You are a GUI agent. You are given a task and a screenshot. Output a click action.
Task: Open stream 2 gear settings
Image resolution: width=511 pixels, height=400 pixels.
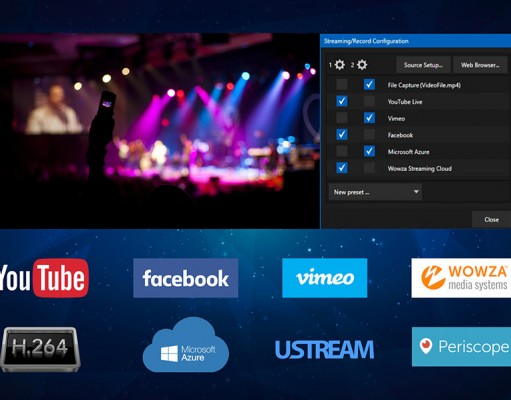pos(362,65)
